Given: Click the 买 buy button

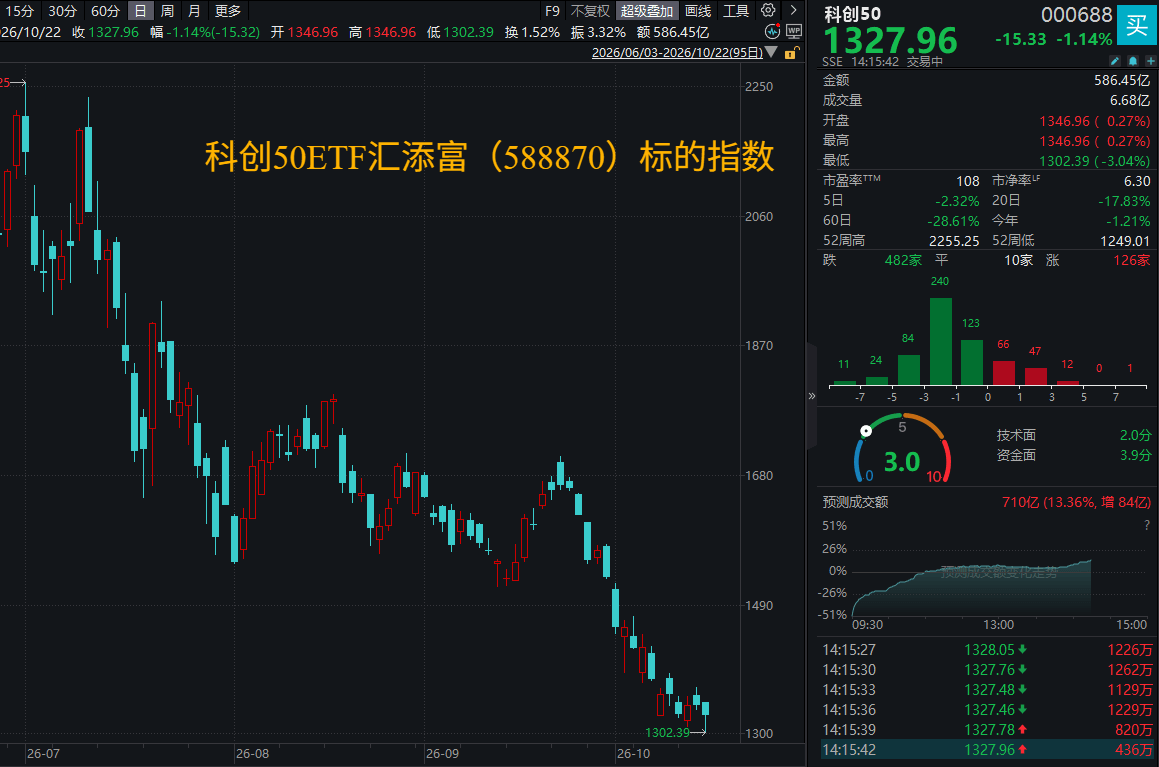Looking at the screenshot, I should pyautogui.click(x=1137, y=25).
